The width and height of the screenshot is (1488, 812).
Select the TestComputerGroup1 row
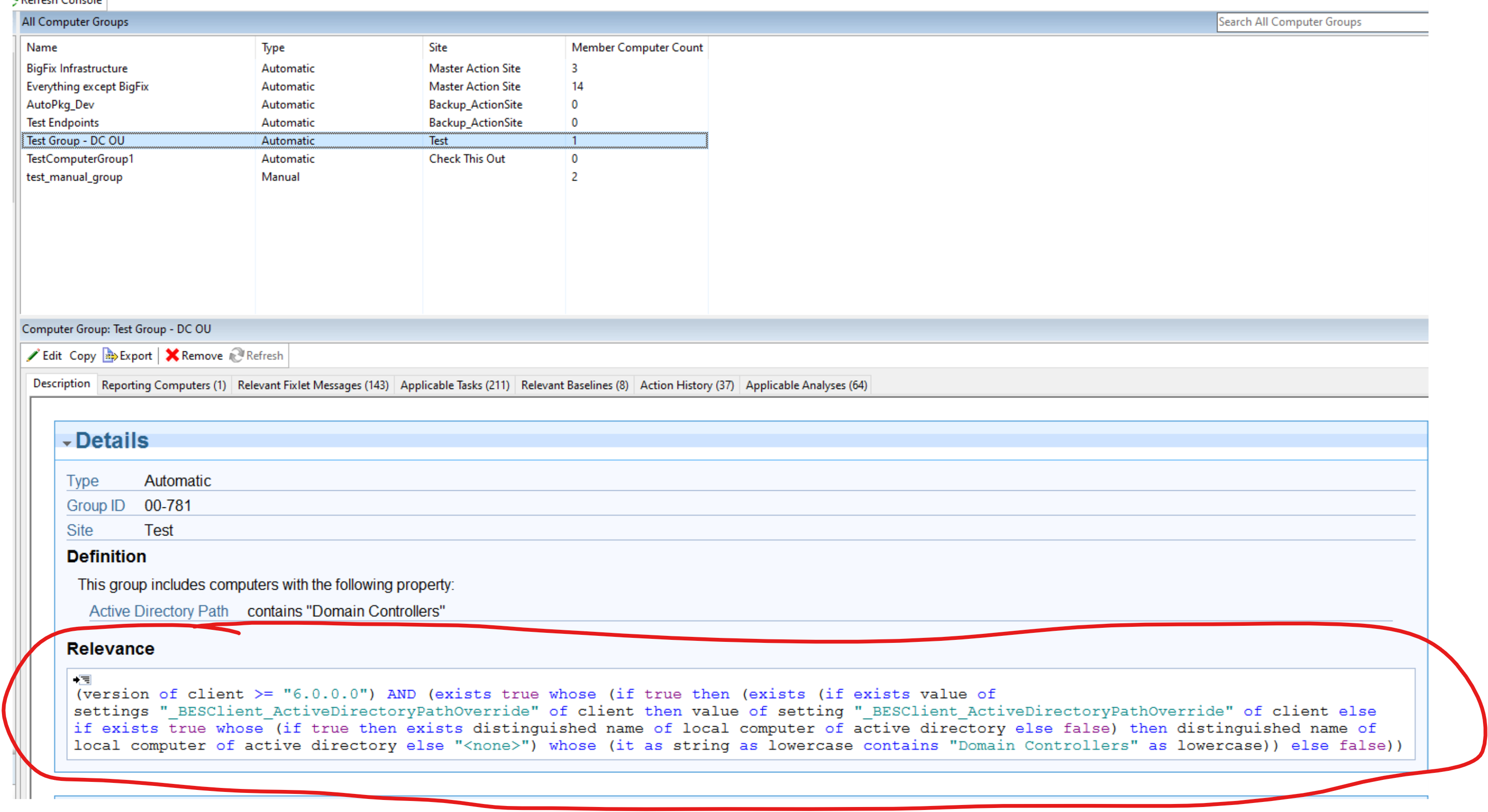(x=364, y=159)
